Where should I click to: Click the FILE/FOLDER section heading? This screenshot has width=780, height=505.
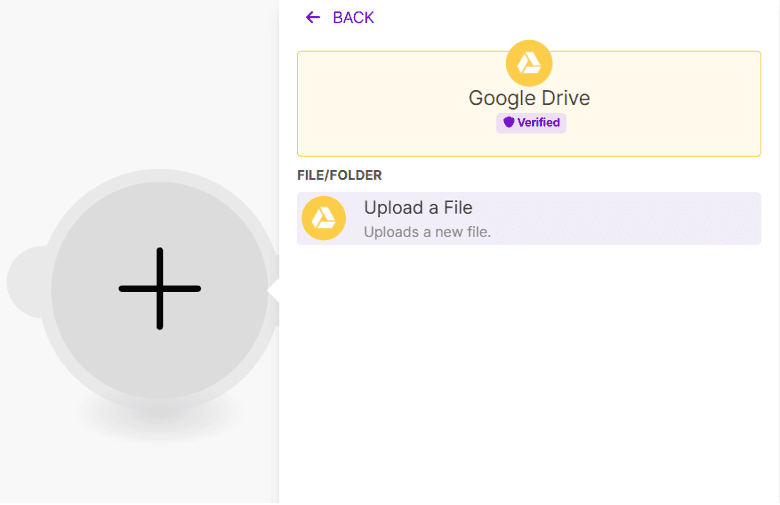[x=339, y=175]
